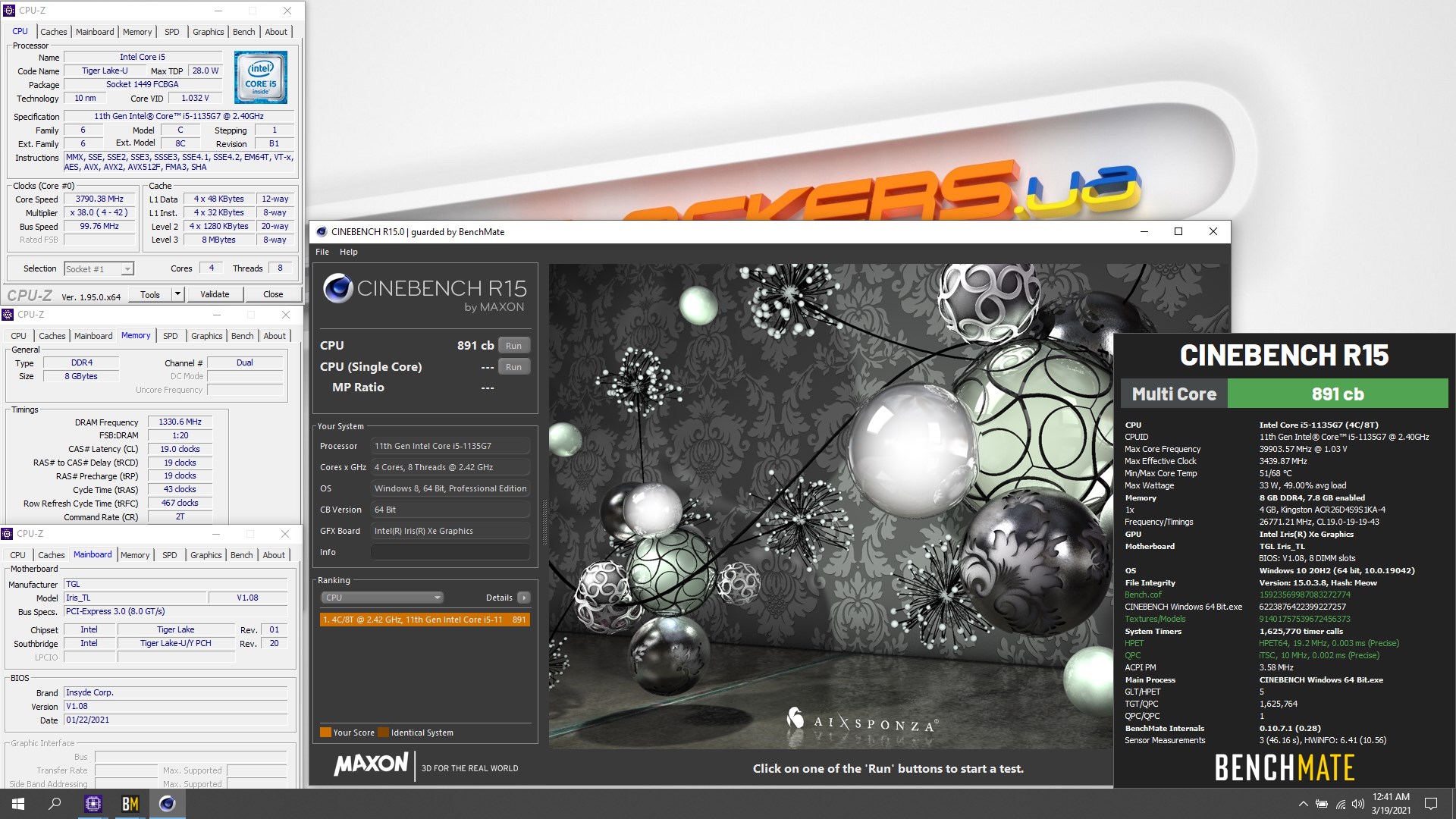1456x819 pixels.
Task: Click the Validate button
Action: [215, 294]
